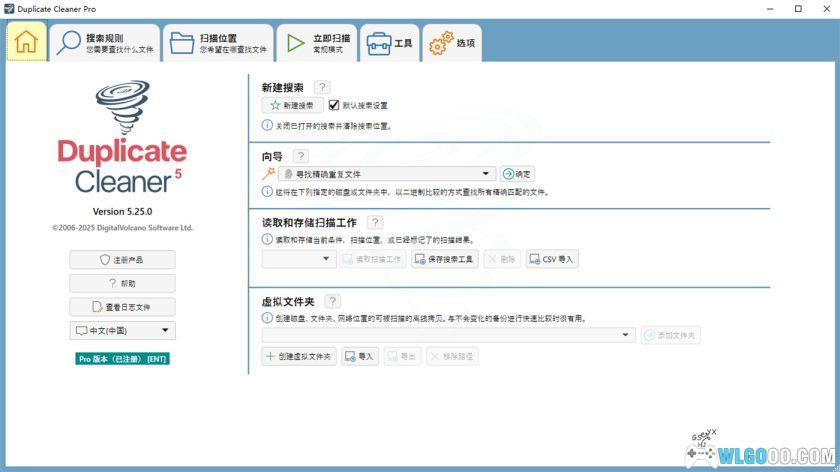This screenshot has width=840, height=472.
Task: Click the 帮助 button in left panel
Action: [x=122, y=283]
